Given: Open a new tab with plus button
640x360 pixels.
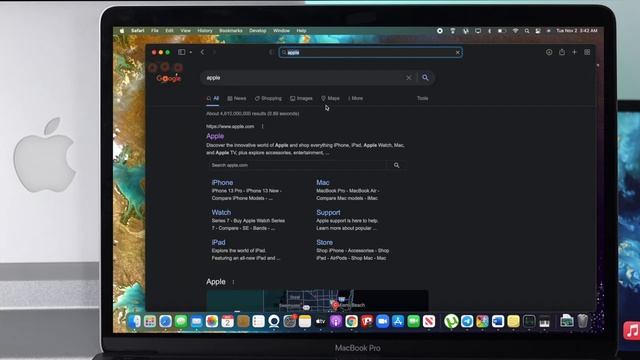Looking at the screenshot, I should click(574, 52).
